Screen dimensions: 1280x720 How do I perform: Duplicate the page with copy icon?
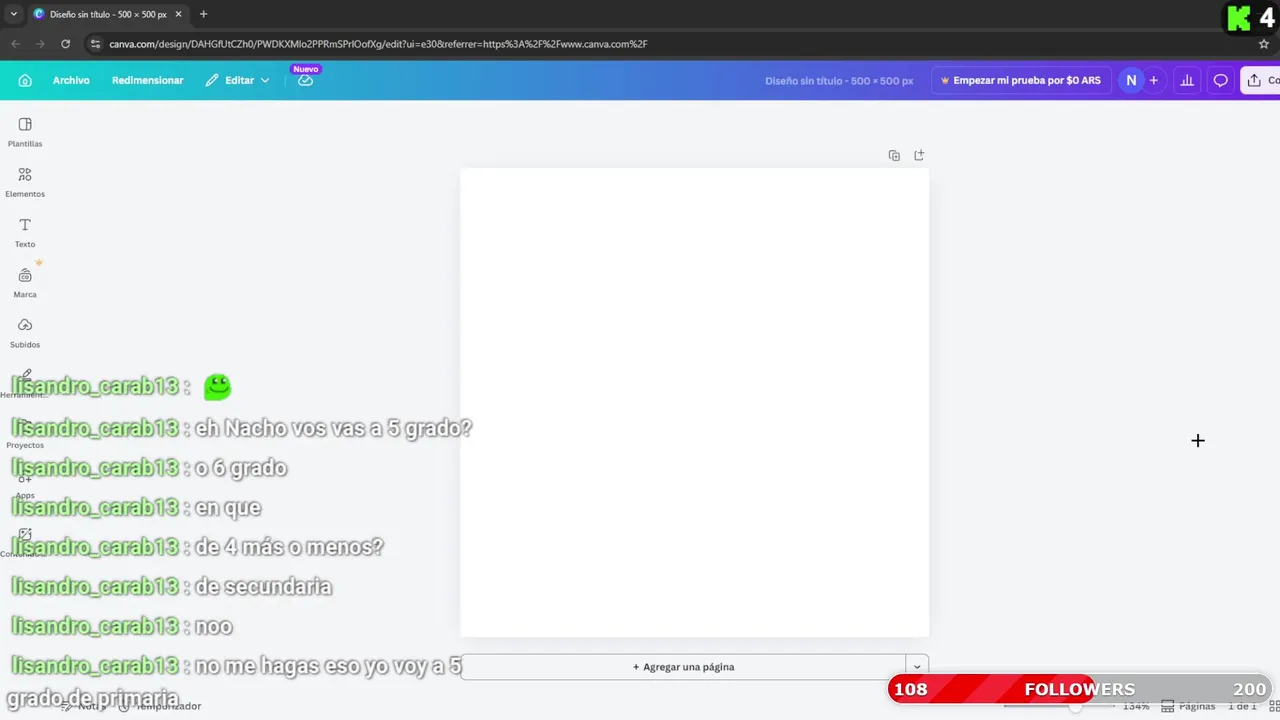894,155
